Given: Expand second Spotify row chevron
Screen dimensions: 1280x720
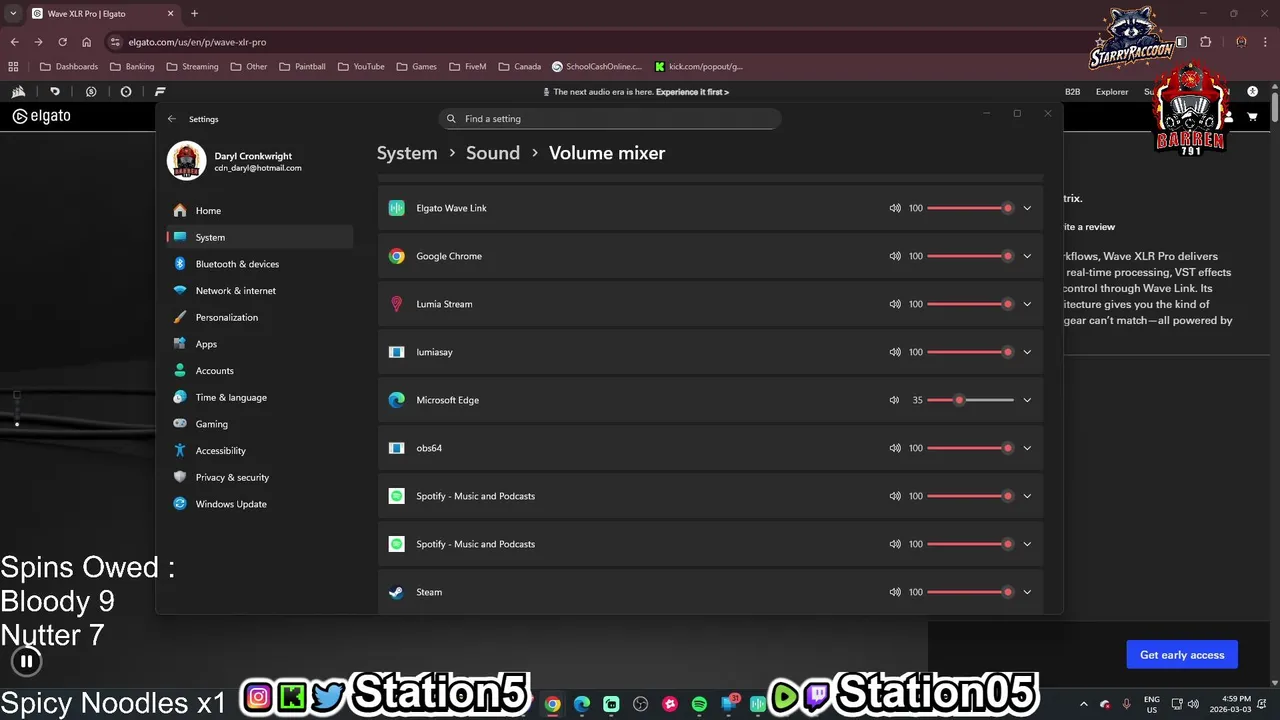Looking at the screenshot, I should pos(1027,544).
